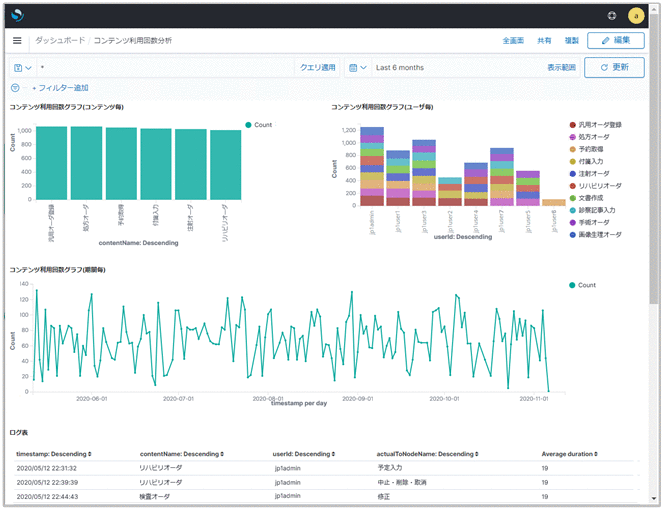Sort the log table by timestamp column
Image resolution: width=663 pixels, height=509 pixels.
click(x=53, y=454)
